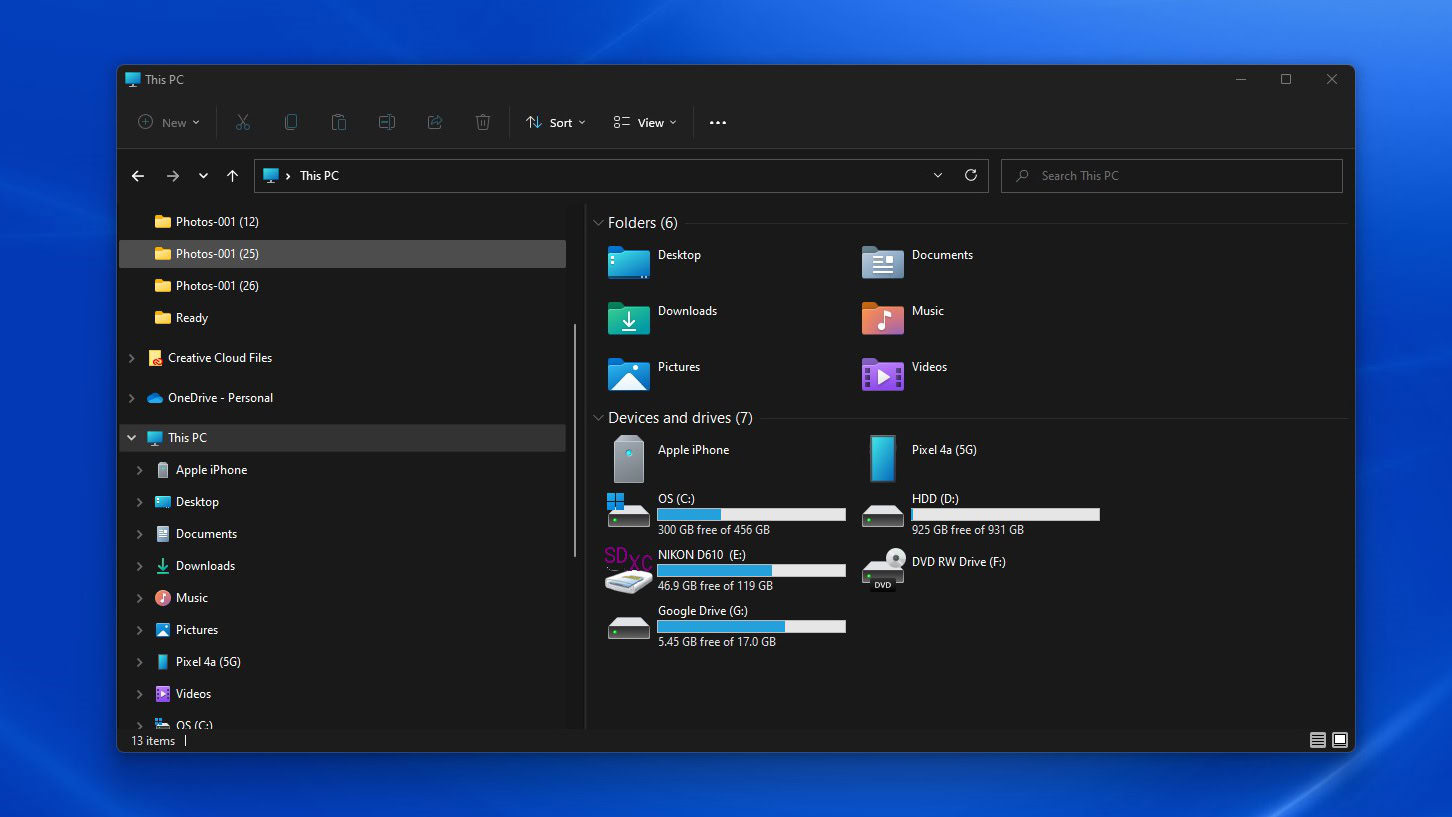The width and height of the screenshot is (1452, 817).
Task: Open the DVD RW Drive (F:) icon
Action: [x=883, y=569]
